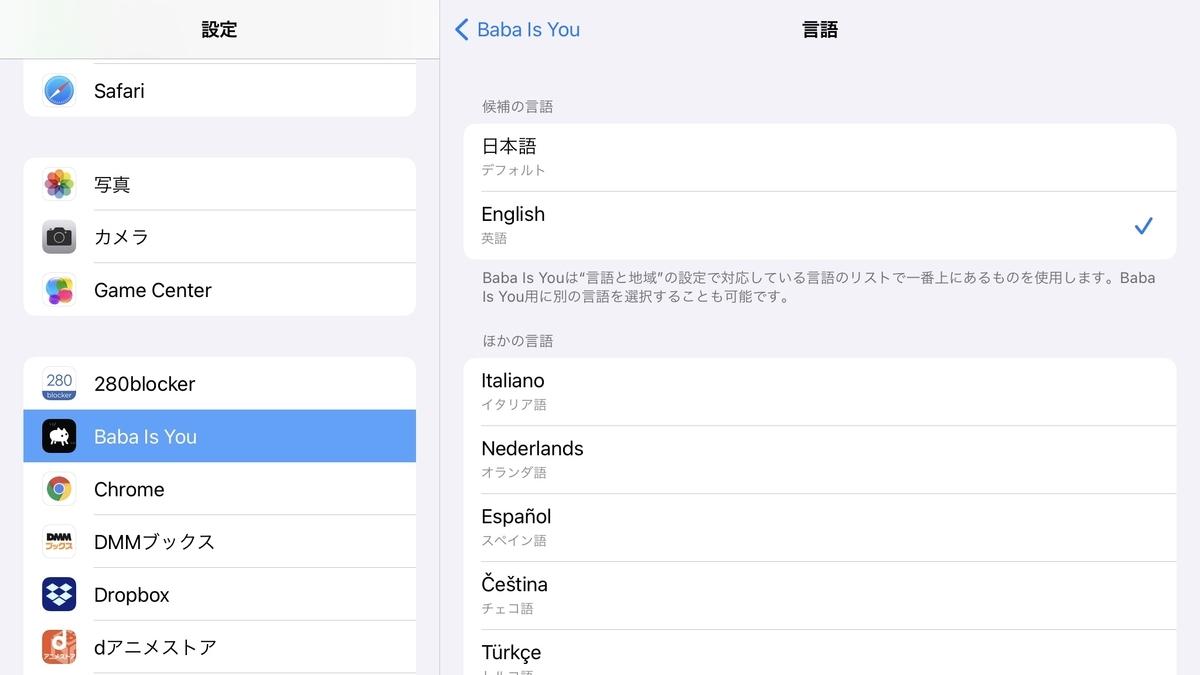Tap the 設定 title in sidebar
The image size is (1200, 675).
pyautogui.click(x=219, y=30)
